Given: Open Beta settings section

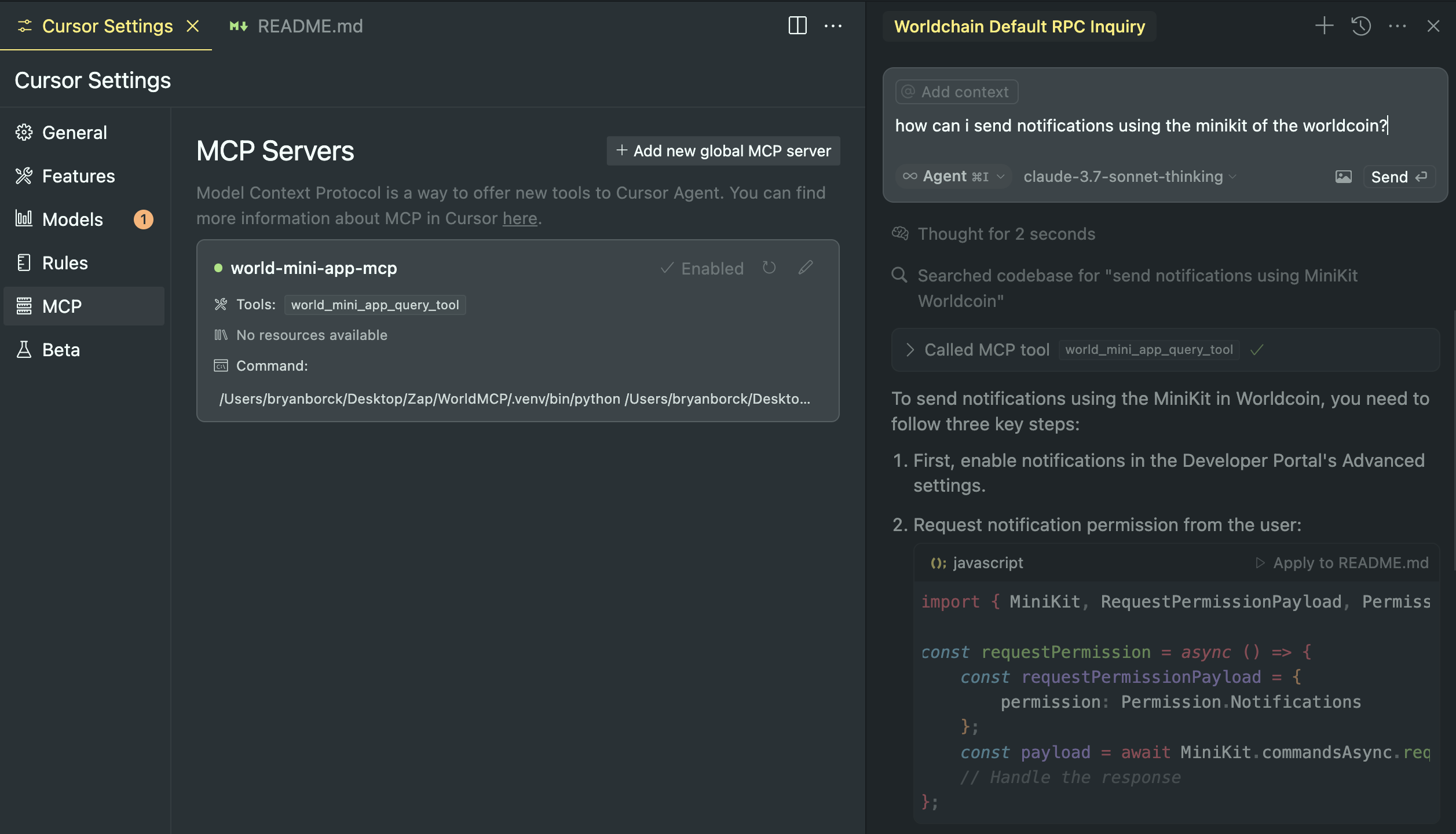Looking at the screenshot, I should pyautogui.click(x=84, y=350).
